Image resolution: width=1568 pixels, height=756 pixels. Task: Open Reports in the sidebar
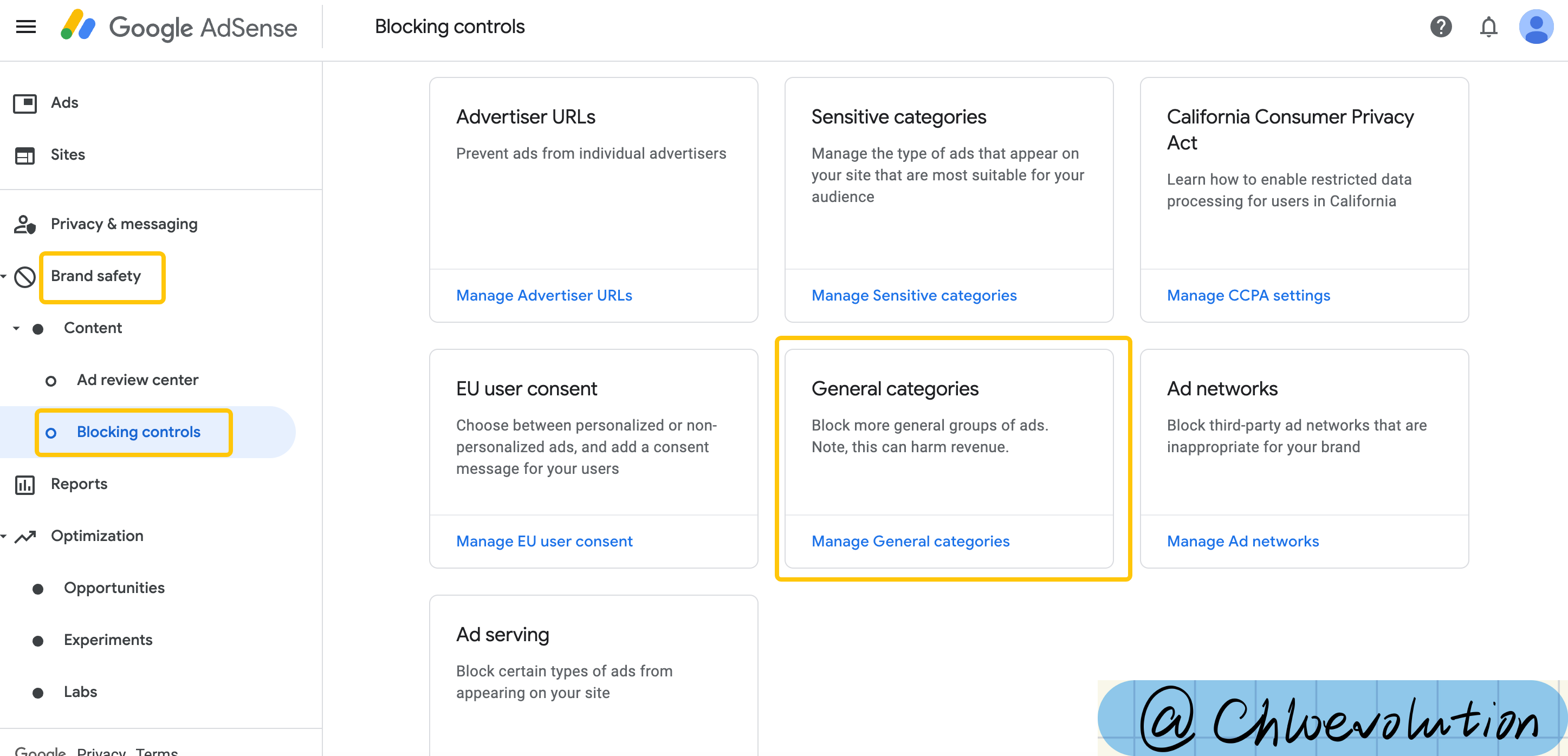point(79,484)
